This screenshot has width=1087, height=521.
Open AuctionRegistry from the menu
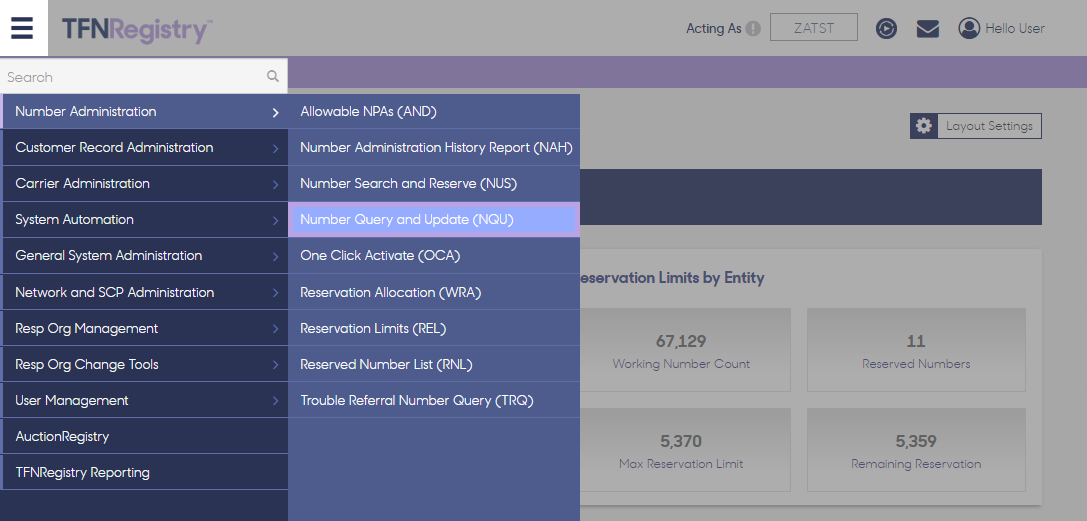pos(145,436)
